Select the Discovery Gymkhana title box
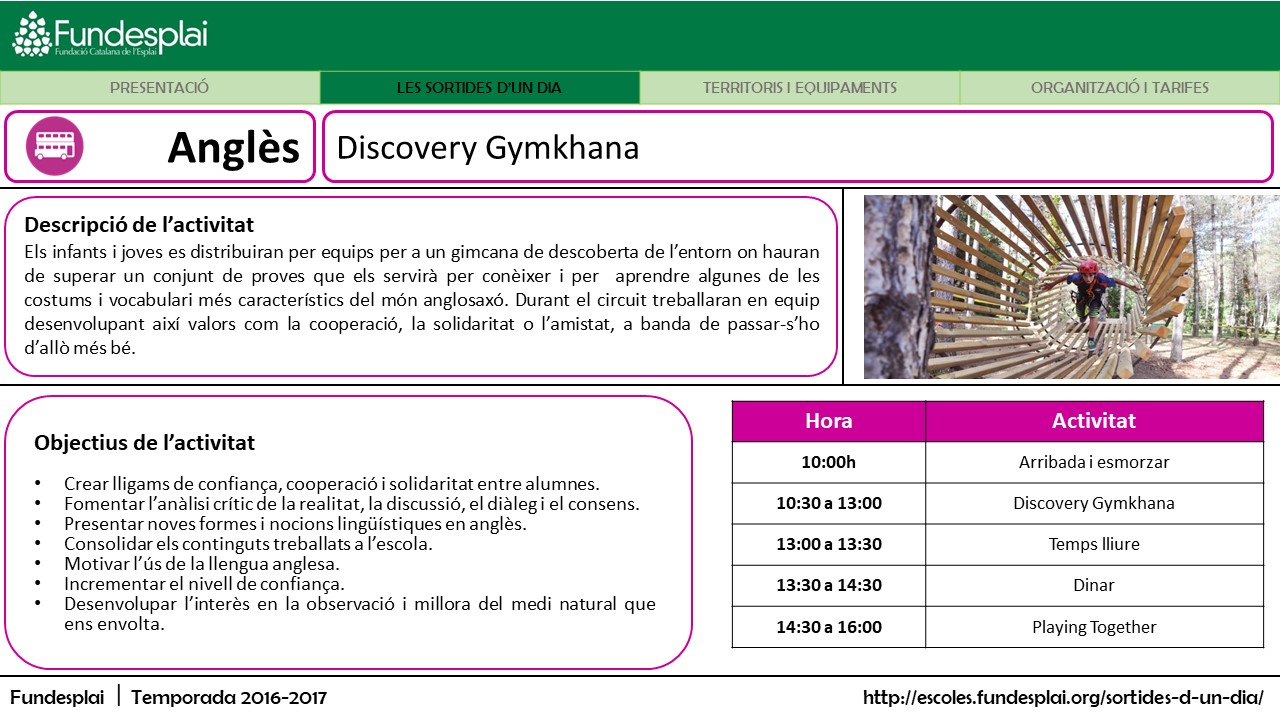1280x720 pixels. tap(800, 147)
